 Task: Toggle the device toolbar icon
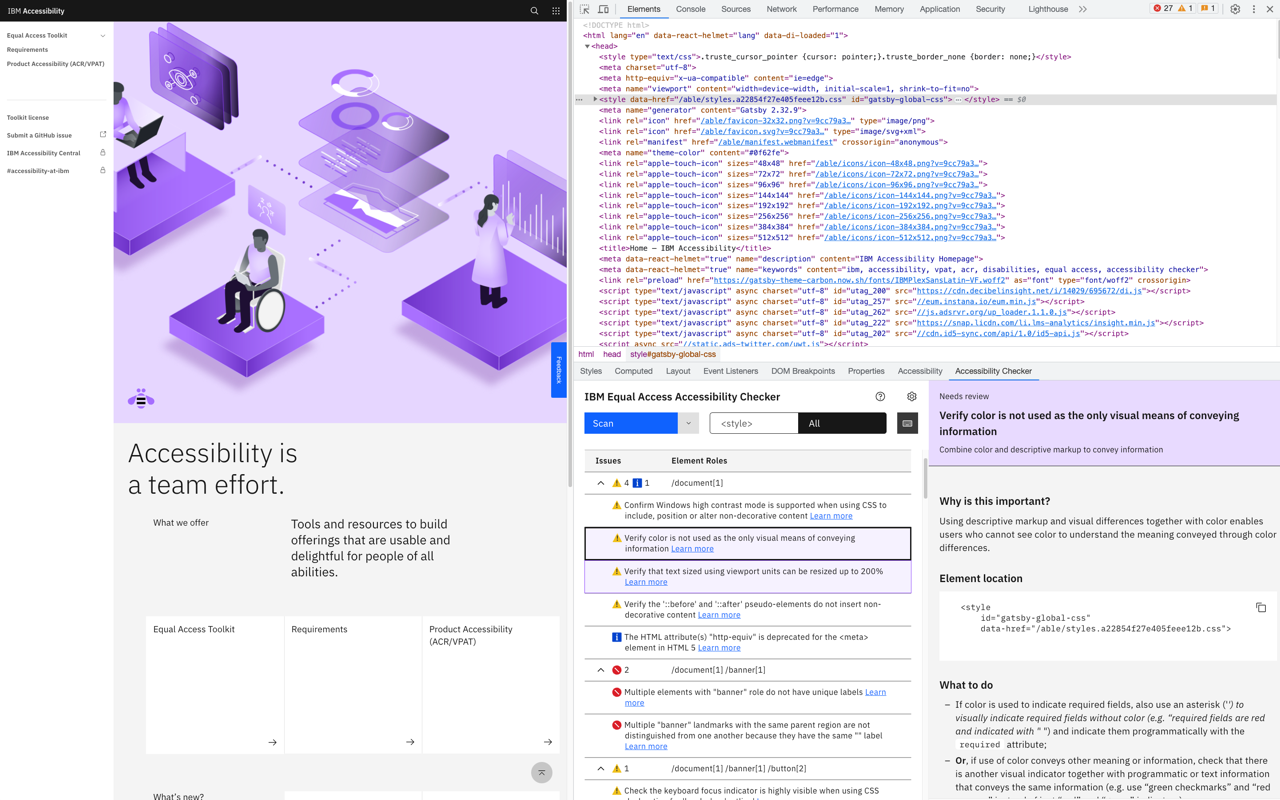[602, 8]
